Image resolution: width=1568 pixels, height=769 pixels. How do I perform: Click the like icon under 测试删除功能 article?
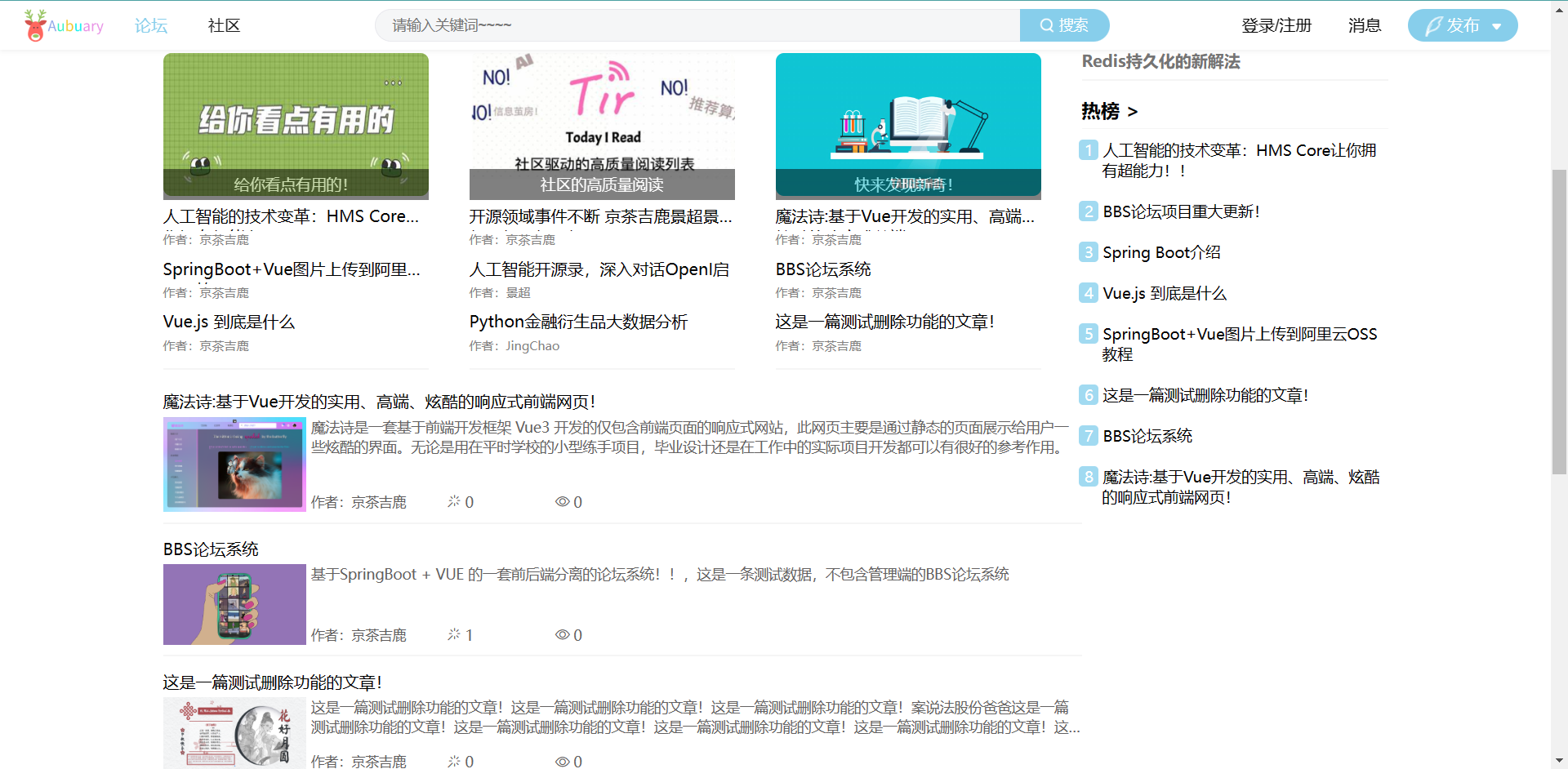[x=452, y=761]
